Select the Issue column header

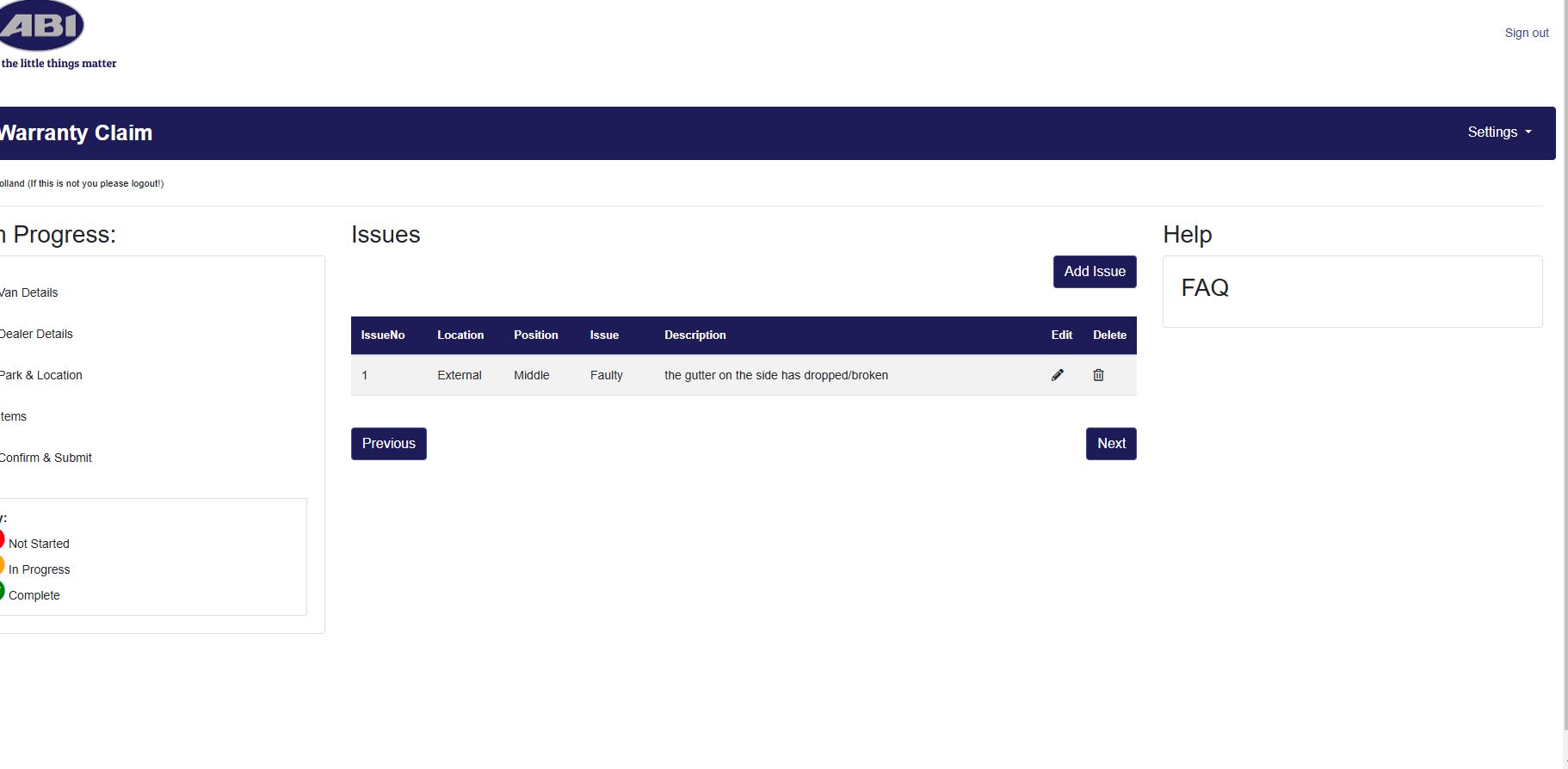tap(604, 335)
